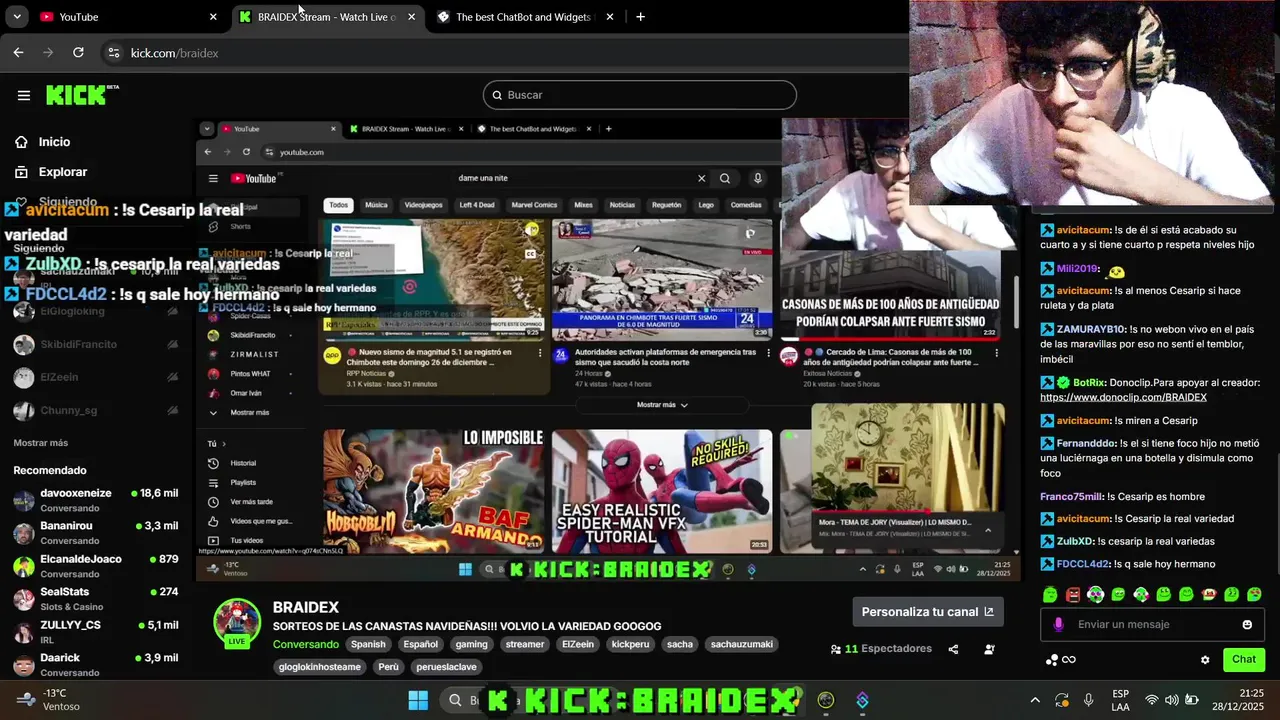Switch to The best ChatBot tab
Image resolution: width=1280 pixels, height=720 pixels.
click(524, 17)
